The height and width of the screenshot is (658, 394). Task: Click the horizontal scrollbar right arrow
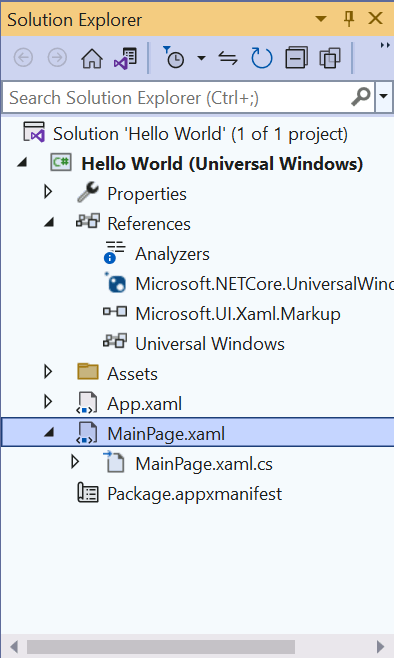(380, 647)
